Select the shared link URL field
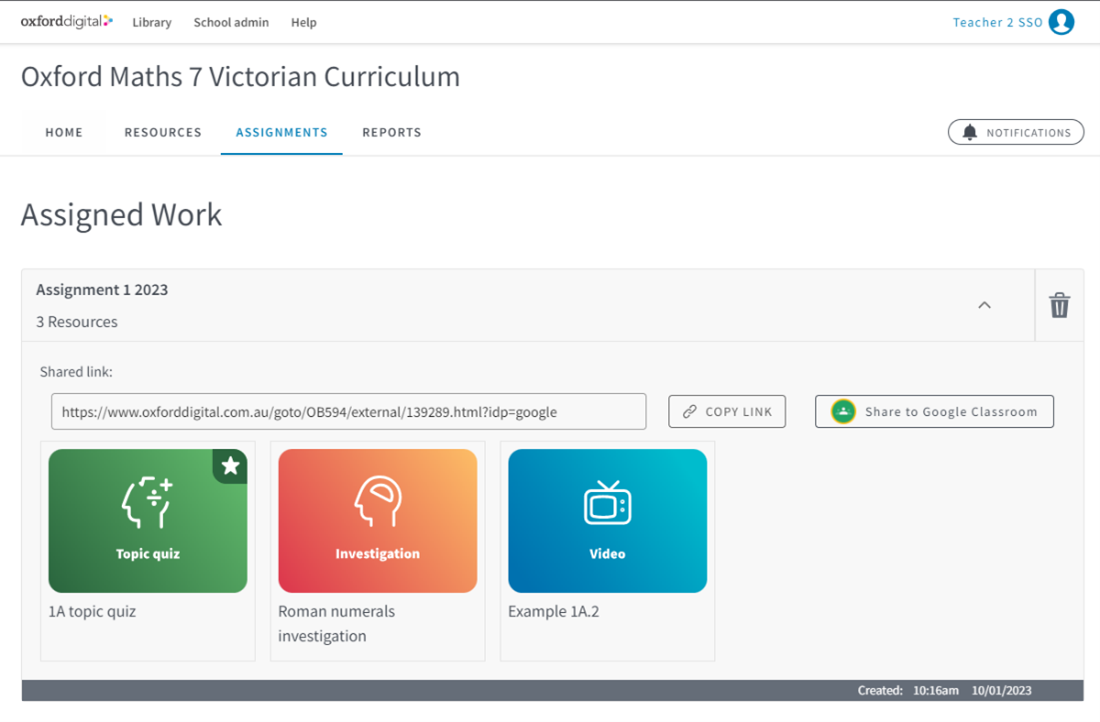Image resolution: width=1100 pixels, height=722 pixels. 348,411
